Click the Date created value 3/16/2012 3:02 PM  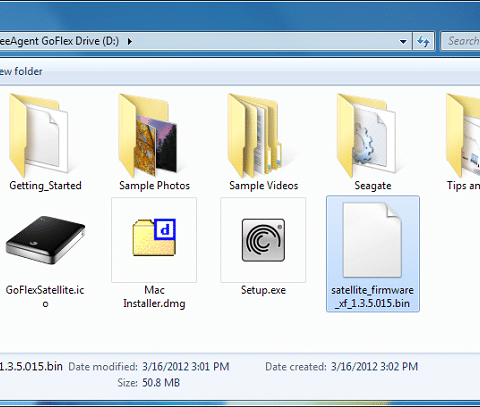click(374, 367)
